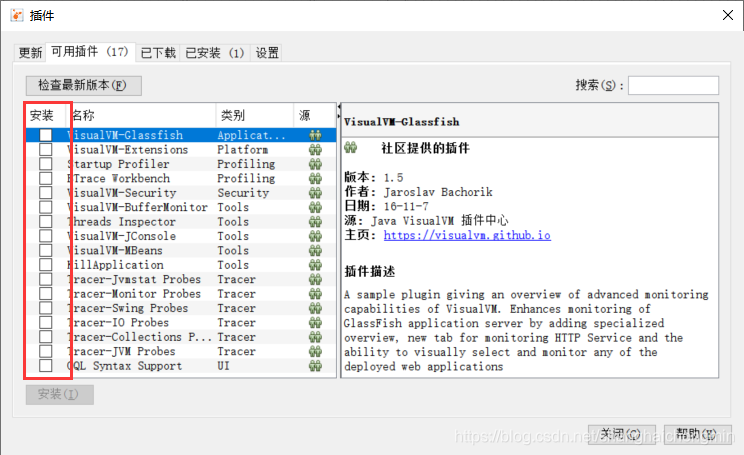The width and height of the screenshot is (744, 455).
Task: Close the 插件 dialog window
Action: pyautogui.click(x=727, y=15)
